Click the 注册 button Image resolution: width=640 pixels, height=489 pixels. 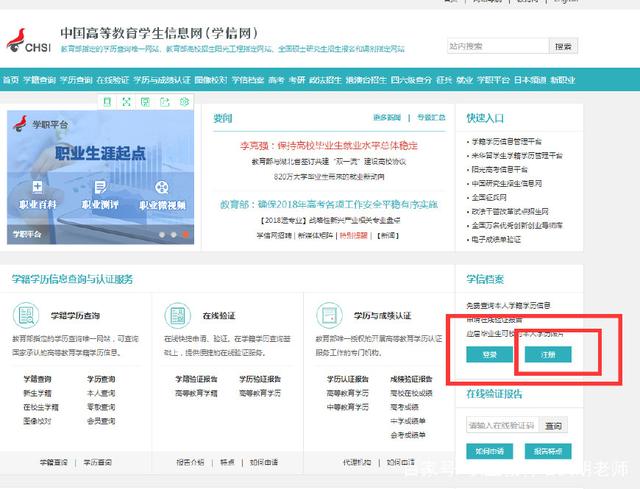coord(547,354)
